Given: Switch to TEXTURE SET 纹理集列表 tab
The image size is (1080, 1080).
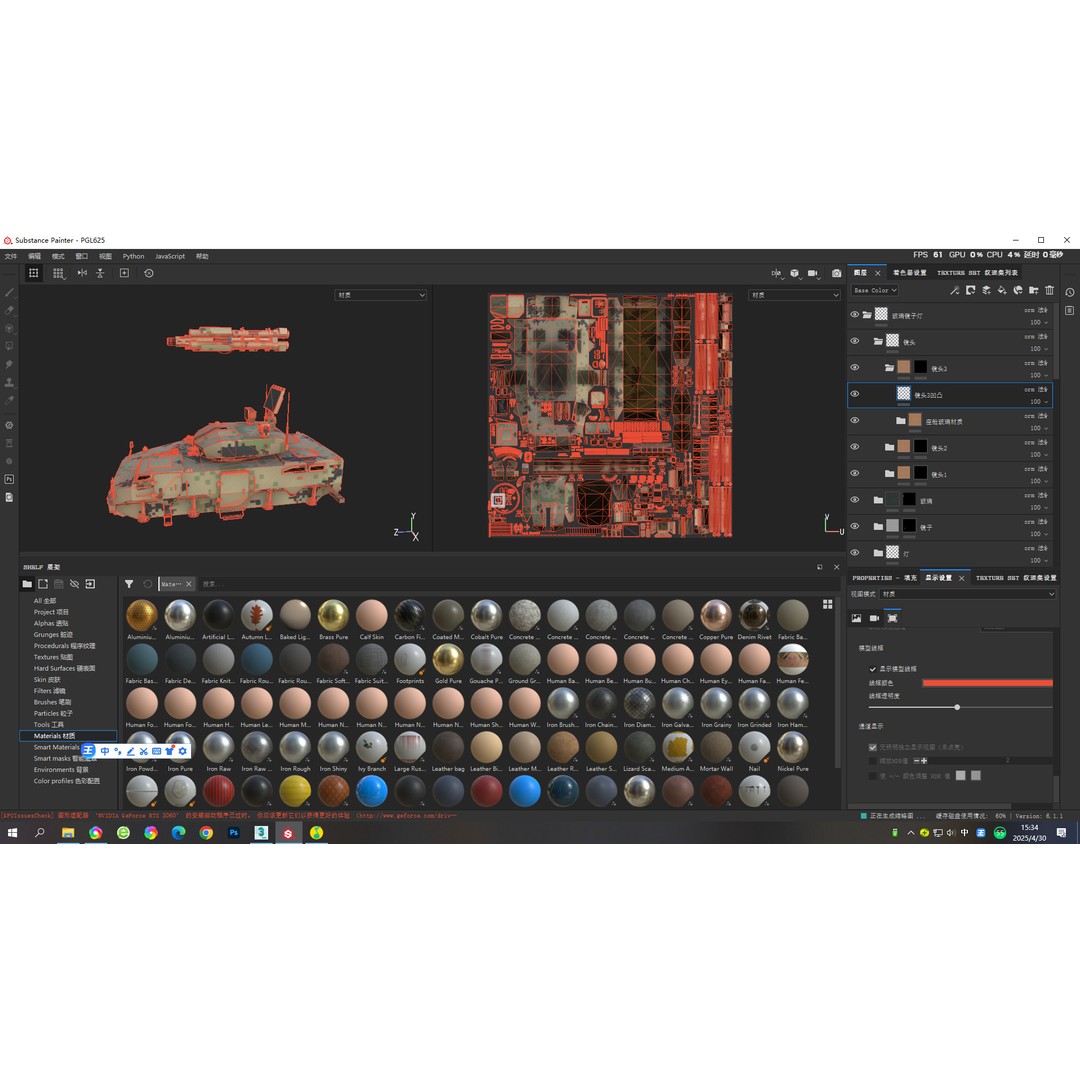Looking at the screenshot, I should [977, 273].
